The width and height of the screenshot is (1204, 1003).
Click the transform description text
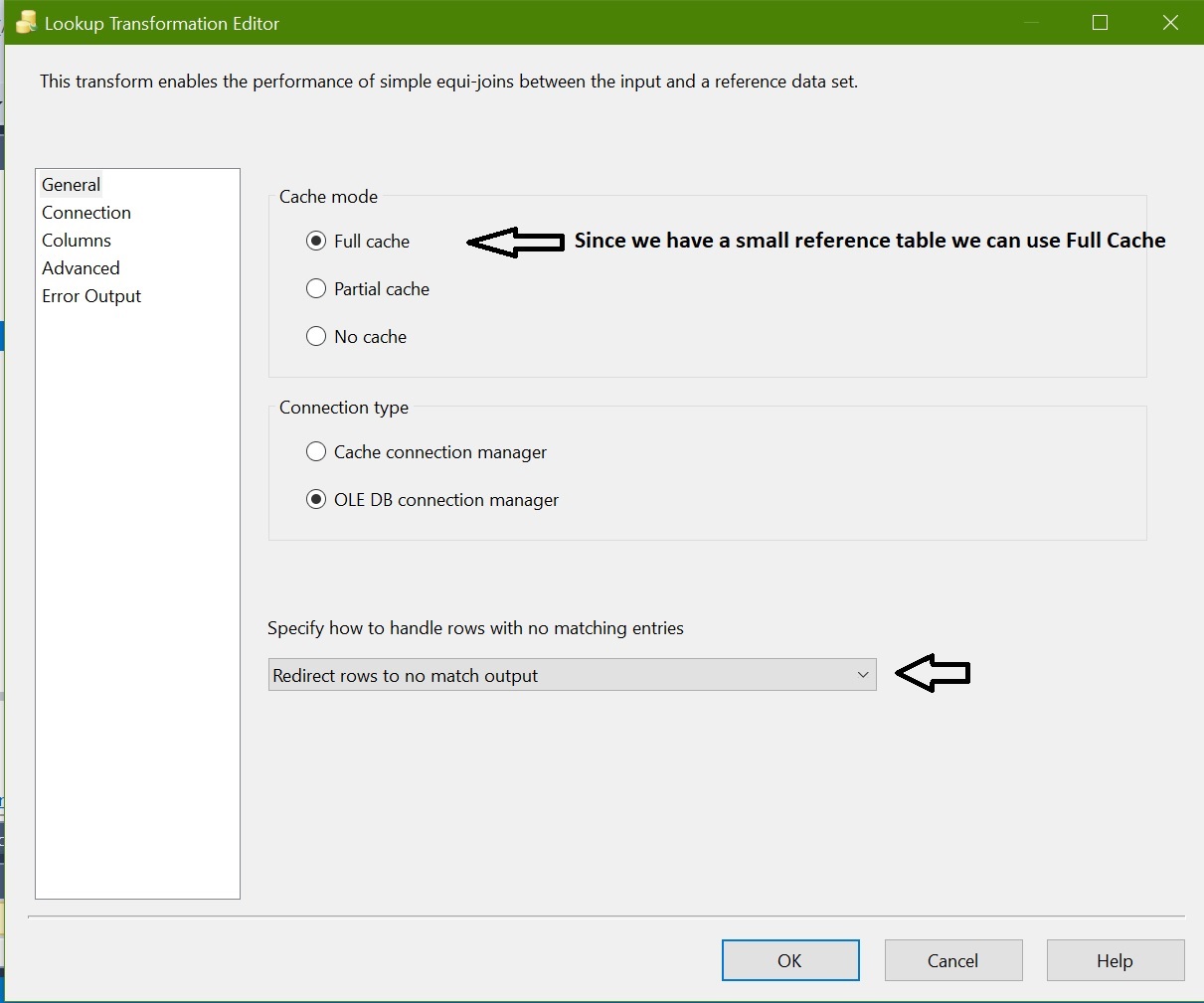(448, 82)
